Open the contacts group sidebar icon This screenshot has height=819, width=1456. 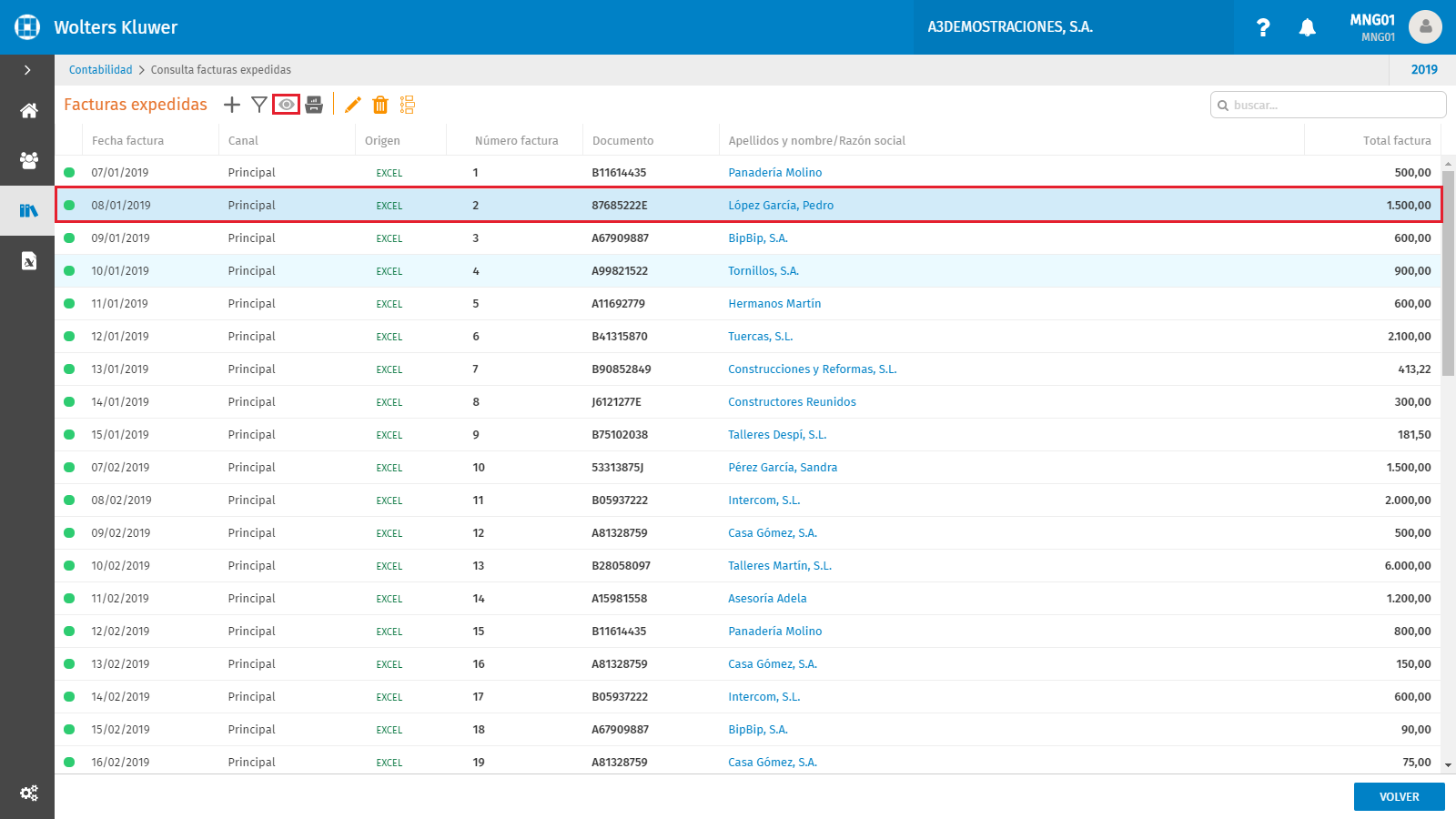click(29, 160)
